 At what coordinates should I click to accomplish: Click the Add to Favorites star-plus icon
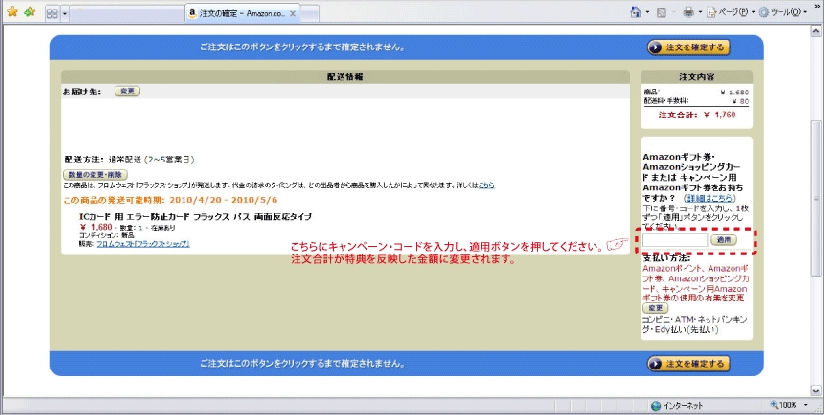pos(29,12)
